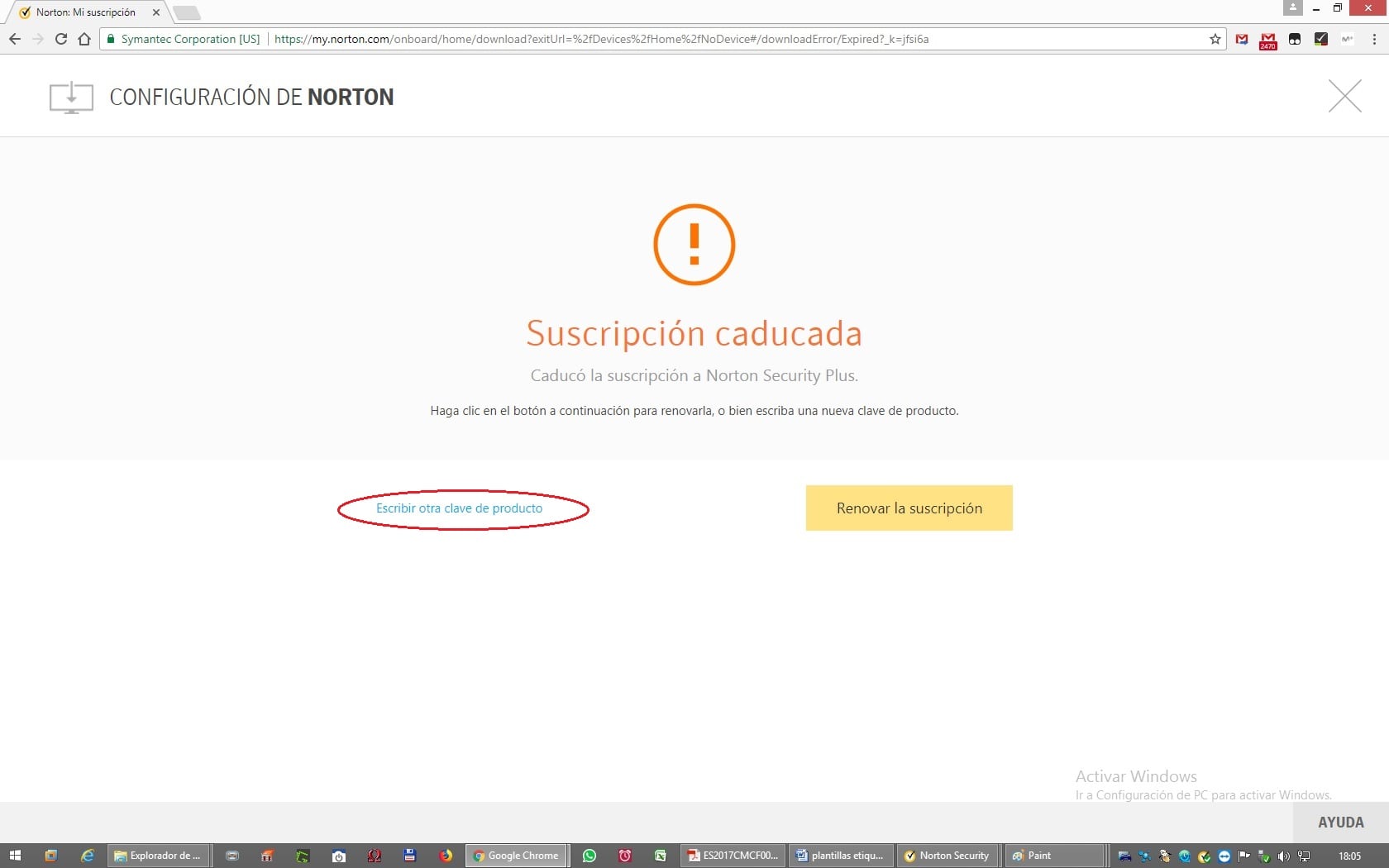Switch to the ES2017CMCF00 PDF window
Screen dimensions: 1389x868
pyautogui.click(x=733, y=856)
